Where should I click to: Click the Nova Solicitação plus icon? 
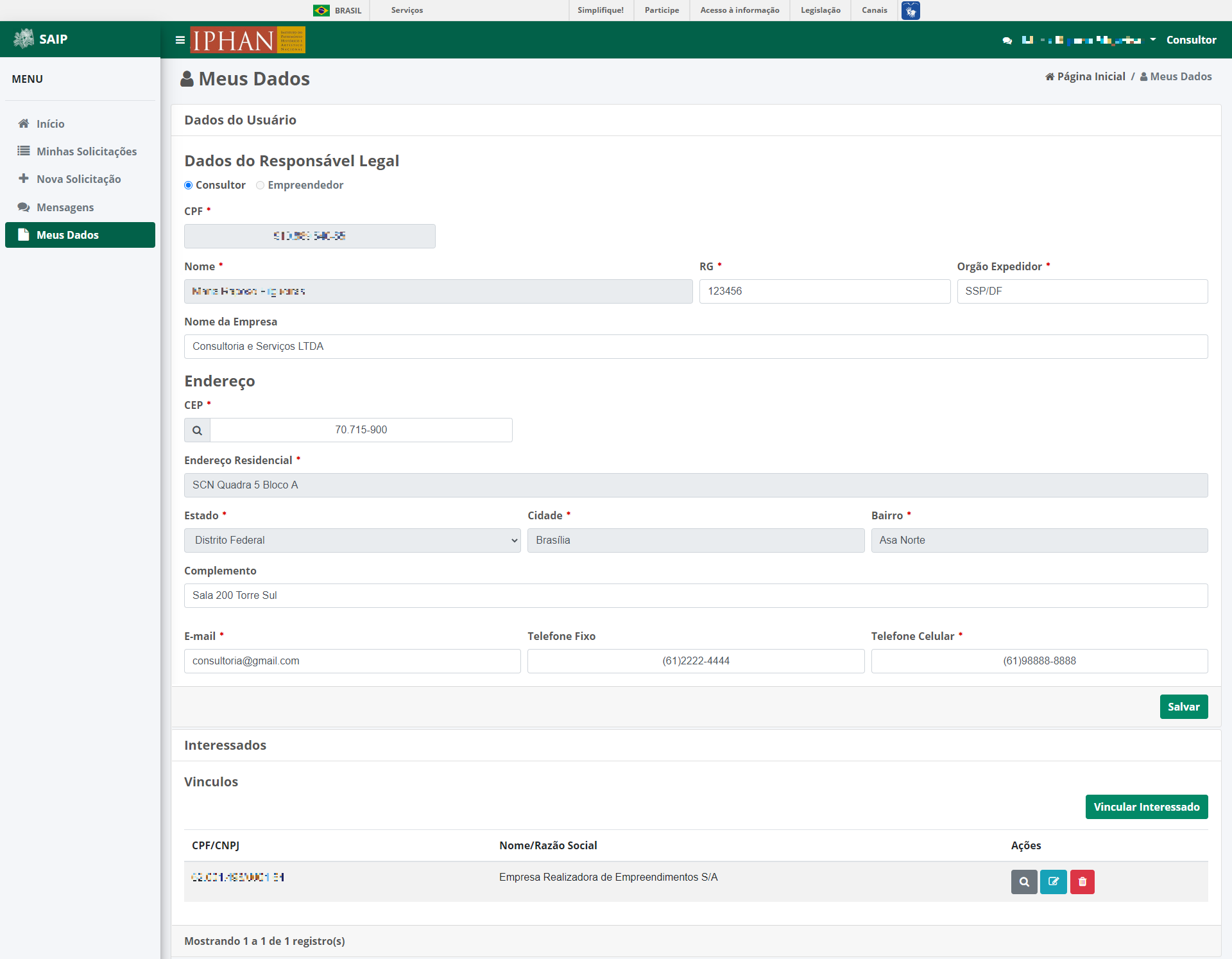pos(24,178)
